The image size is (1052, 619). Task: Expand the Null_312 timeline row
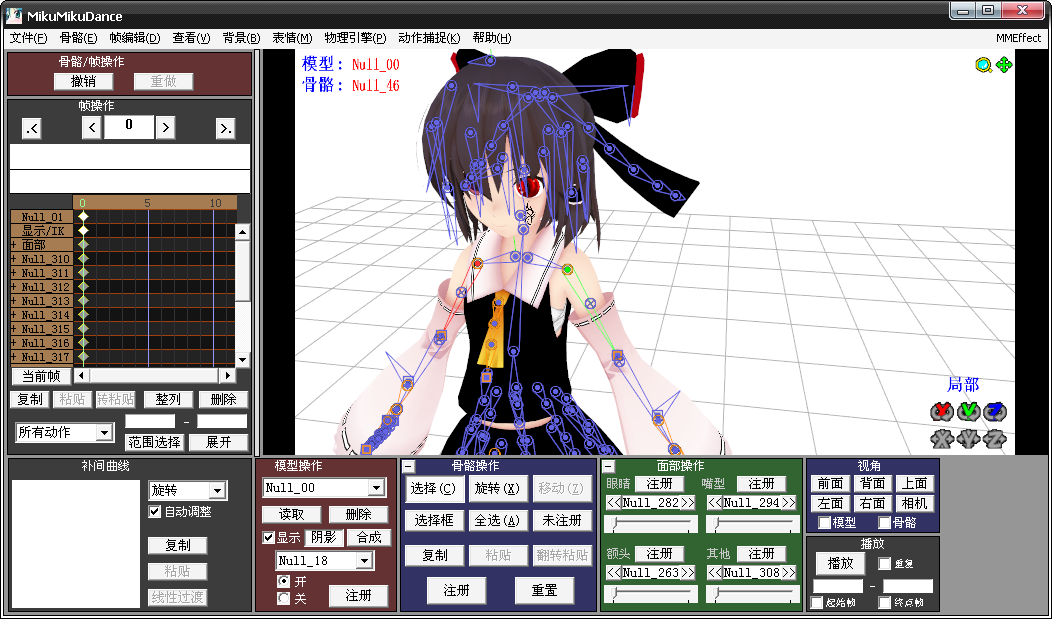(x=13, y=287)
